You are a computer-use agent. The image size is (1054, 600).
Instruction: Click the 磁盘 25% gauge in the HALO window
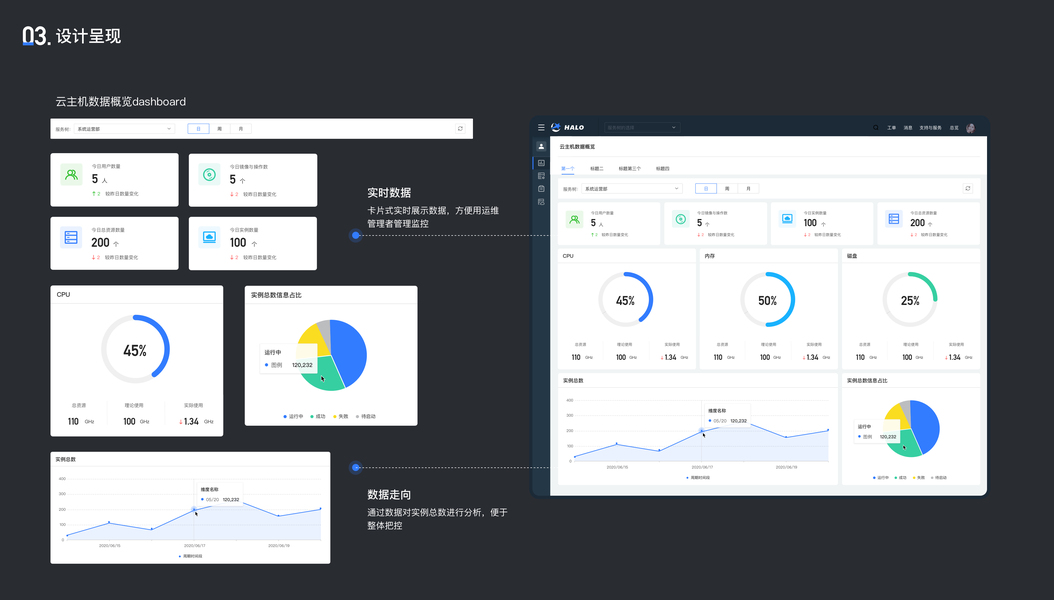click(x=910, y=300)
